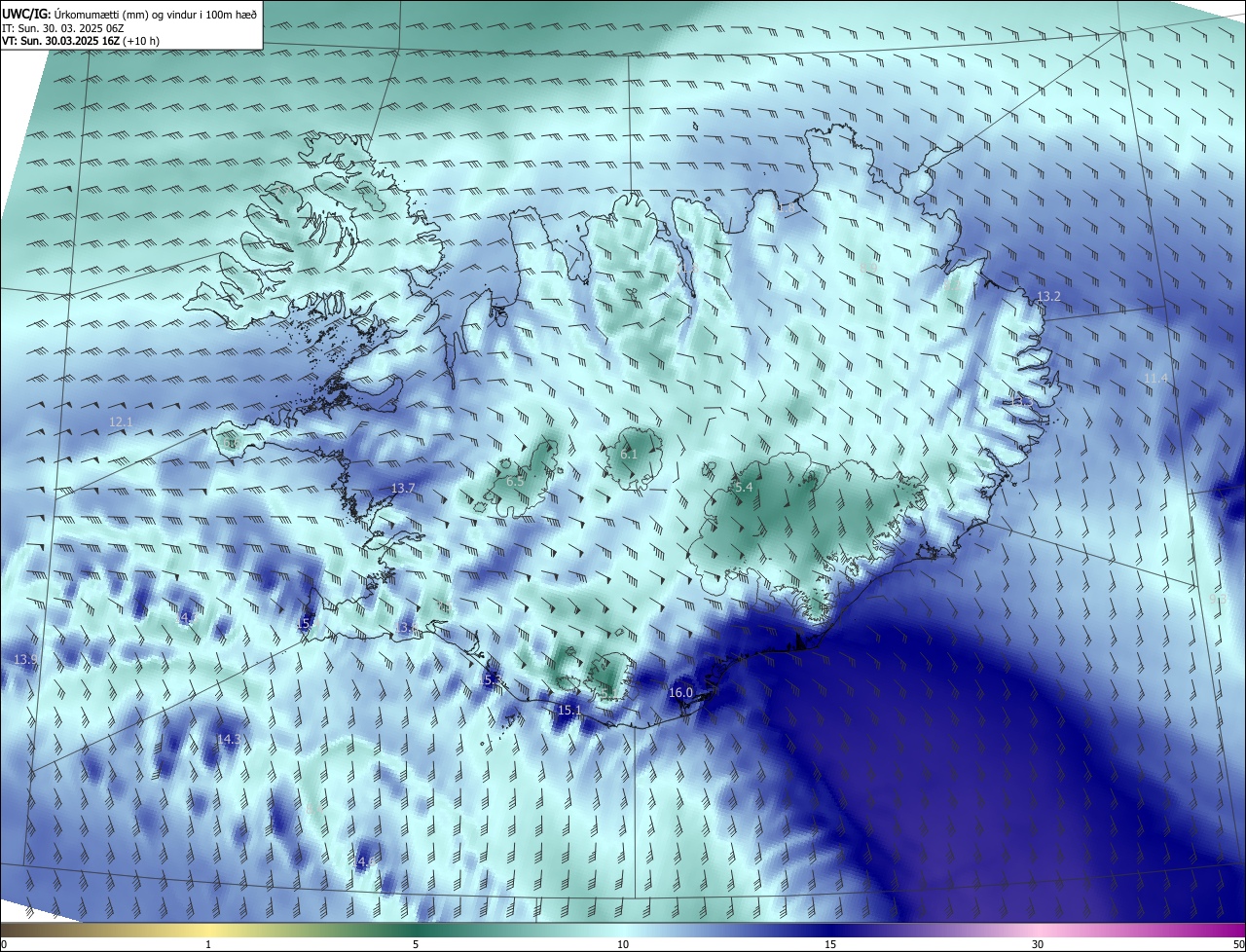Click the '1' label on the color scale
This screenshot has height=952, width=1246.
pos(208,944)
